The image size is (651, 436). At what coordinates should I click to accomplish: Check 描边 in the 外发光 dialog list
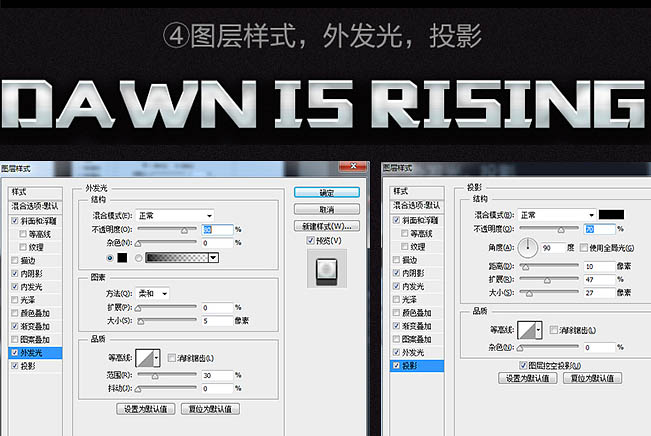(15, 260)
